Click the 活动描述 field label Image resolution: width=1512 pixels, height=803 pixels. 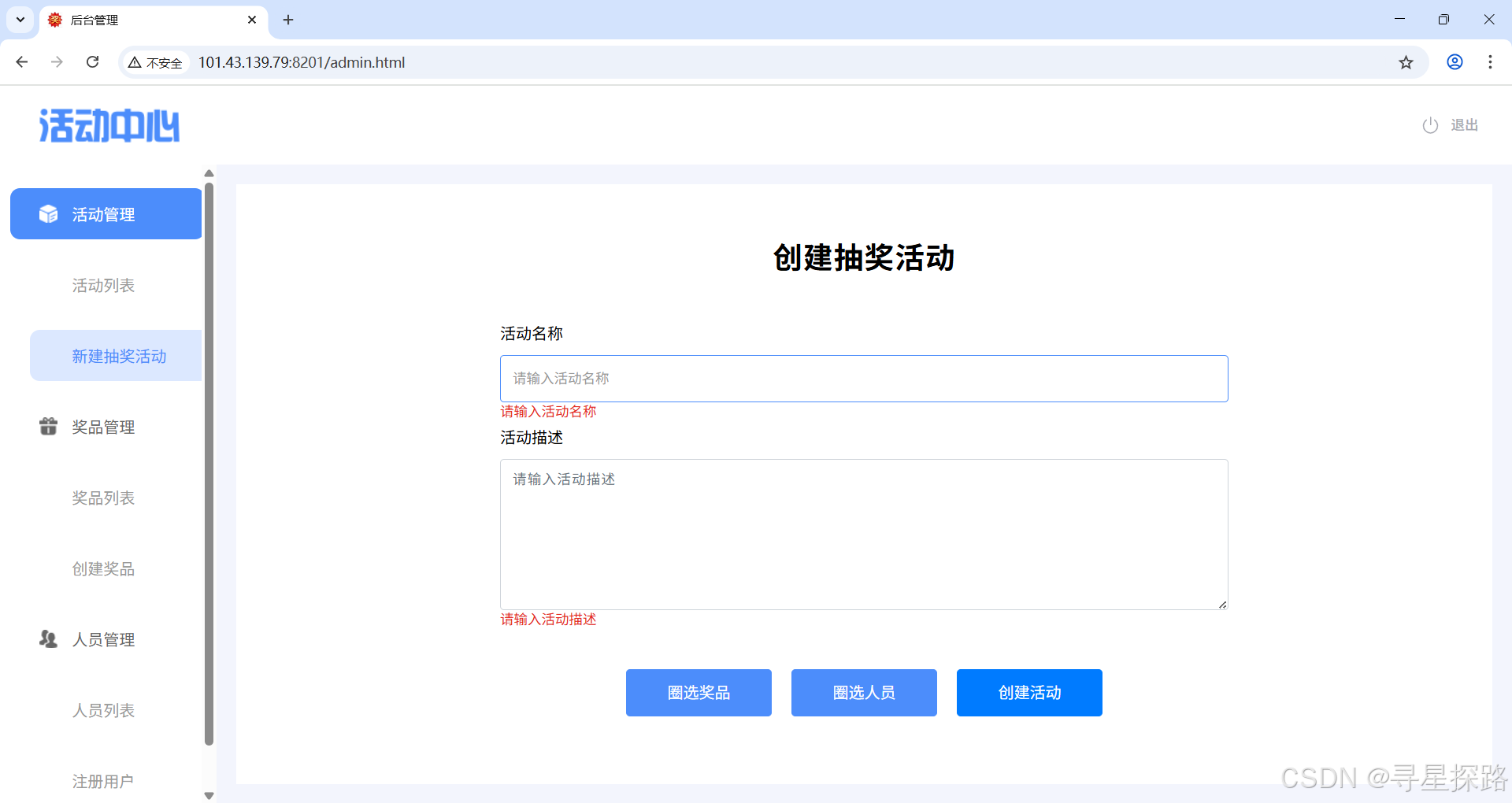532,438
